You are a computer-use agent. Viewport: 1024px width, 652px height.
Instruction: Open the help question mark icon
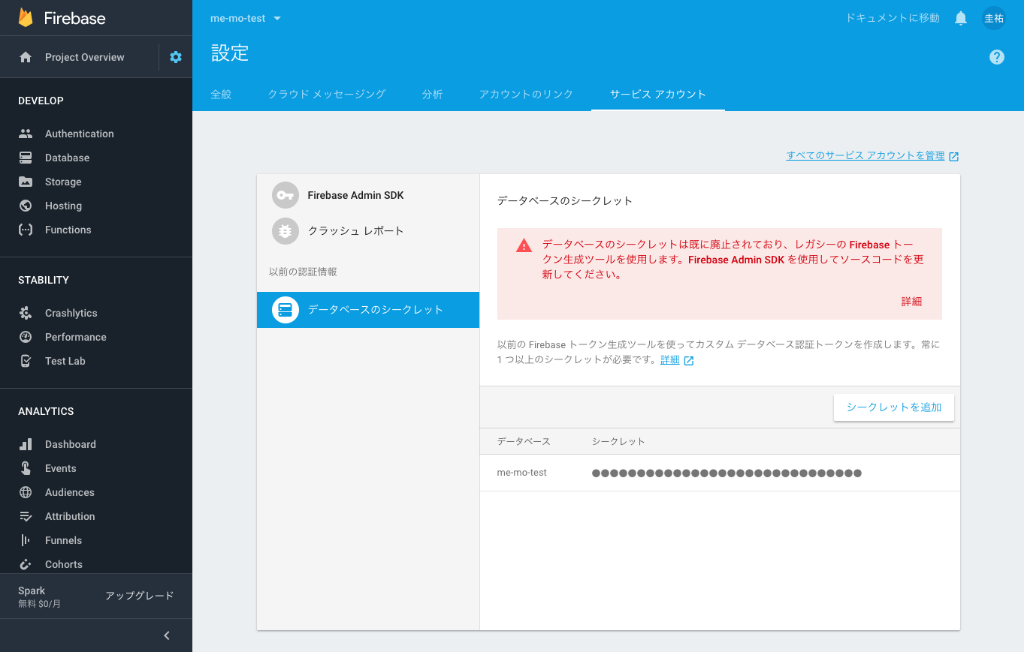[997, 57]
